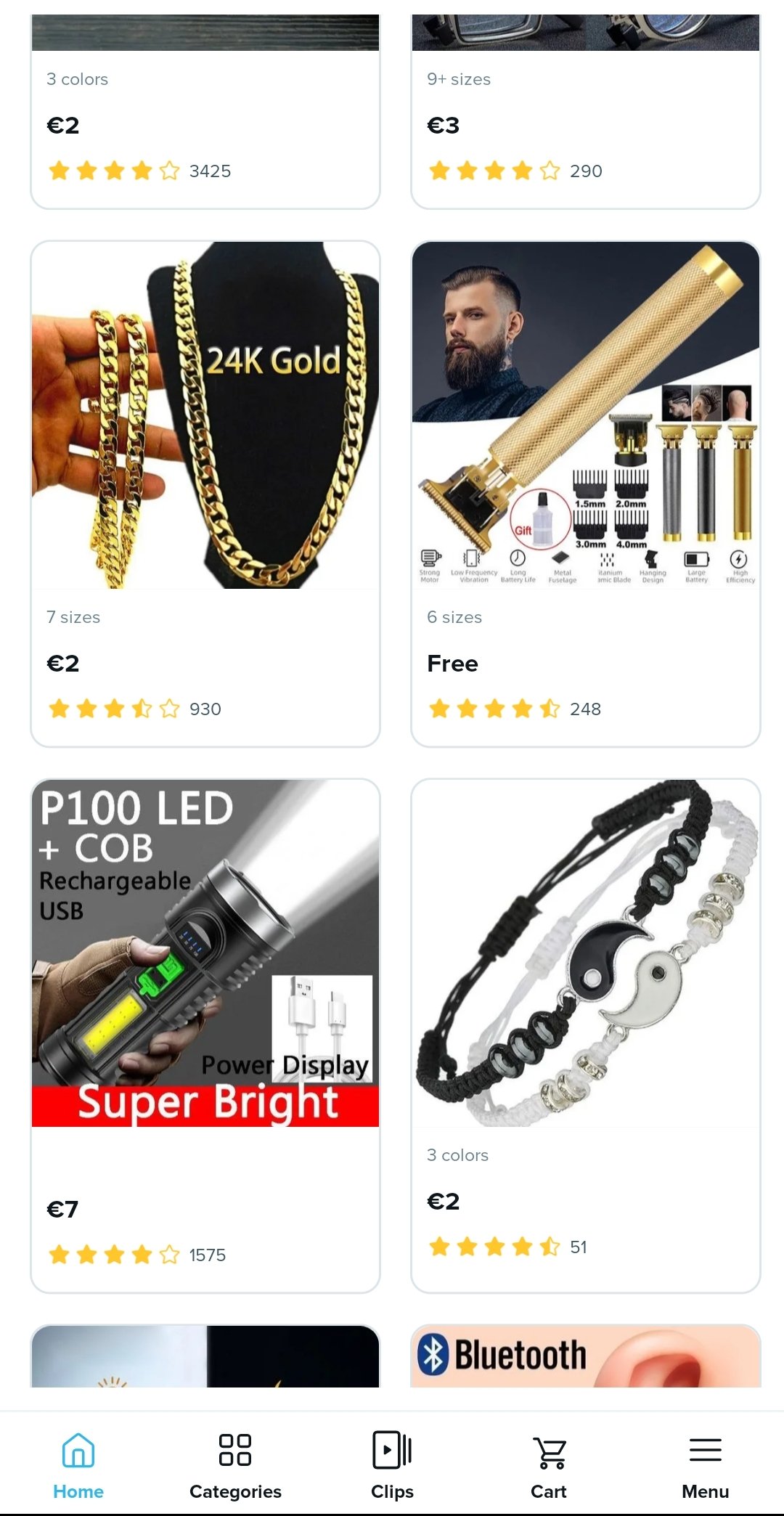Open the P100 LED flashlight image
The width and height of the screenshot is (784, 1516).
click(x=205, y=953)
